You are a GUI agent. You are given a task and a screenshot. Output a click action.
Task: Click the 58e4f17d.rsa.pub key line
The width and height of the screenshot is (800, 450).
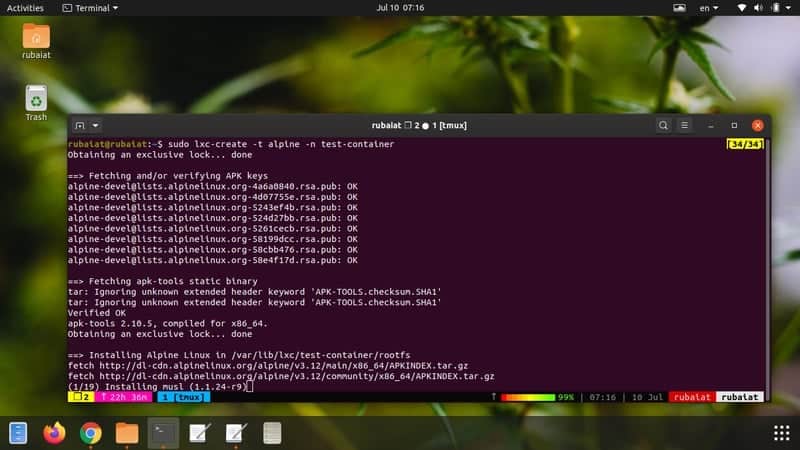point(213,260)
